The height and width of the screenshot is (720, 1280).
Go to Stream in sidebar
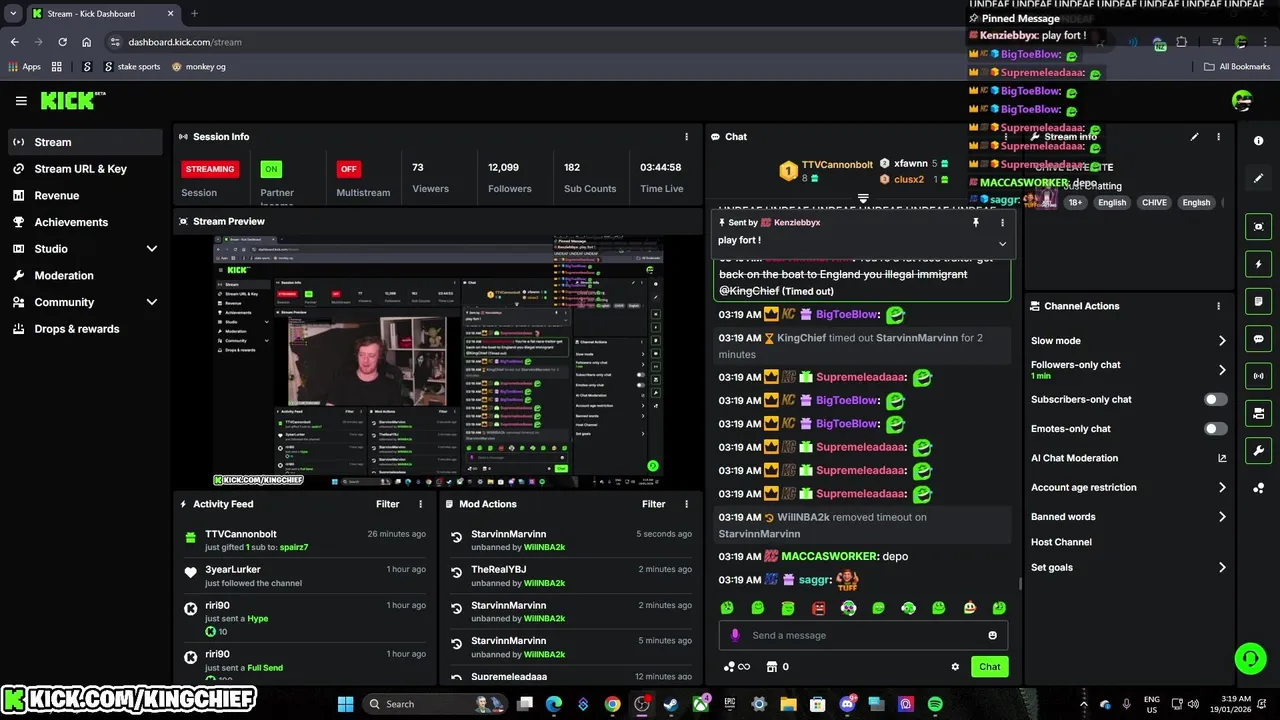click(x=84, y=142)
